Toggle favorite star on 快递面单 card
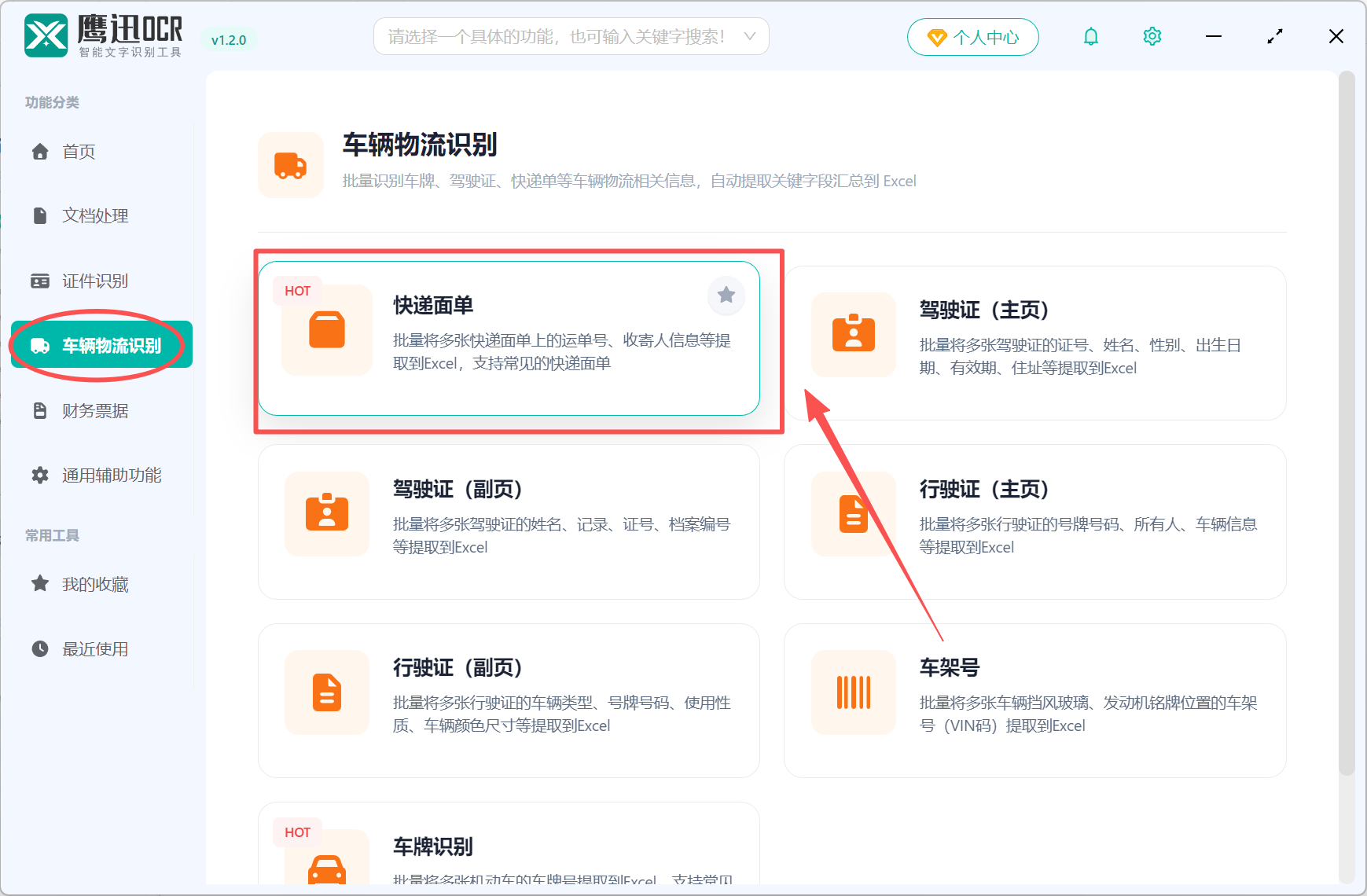 coord(726,296)
